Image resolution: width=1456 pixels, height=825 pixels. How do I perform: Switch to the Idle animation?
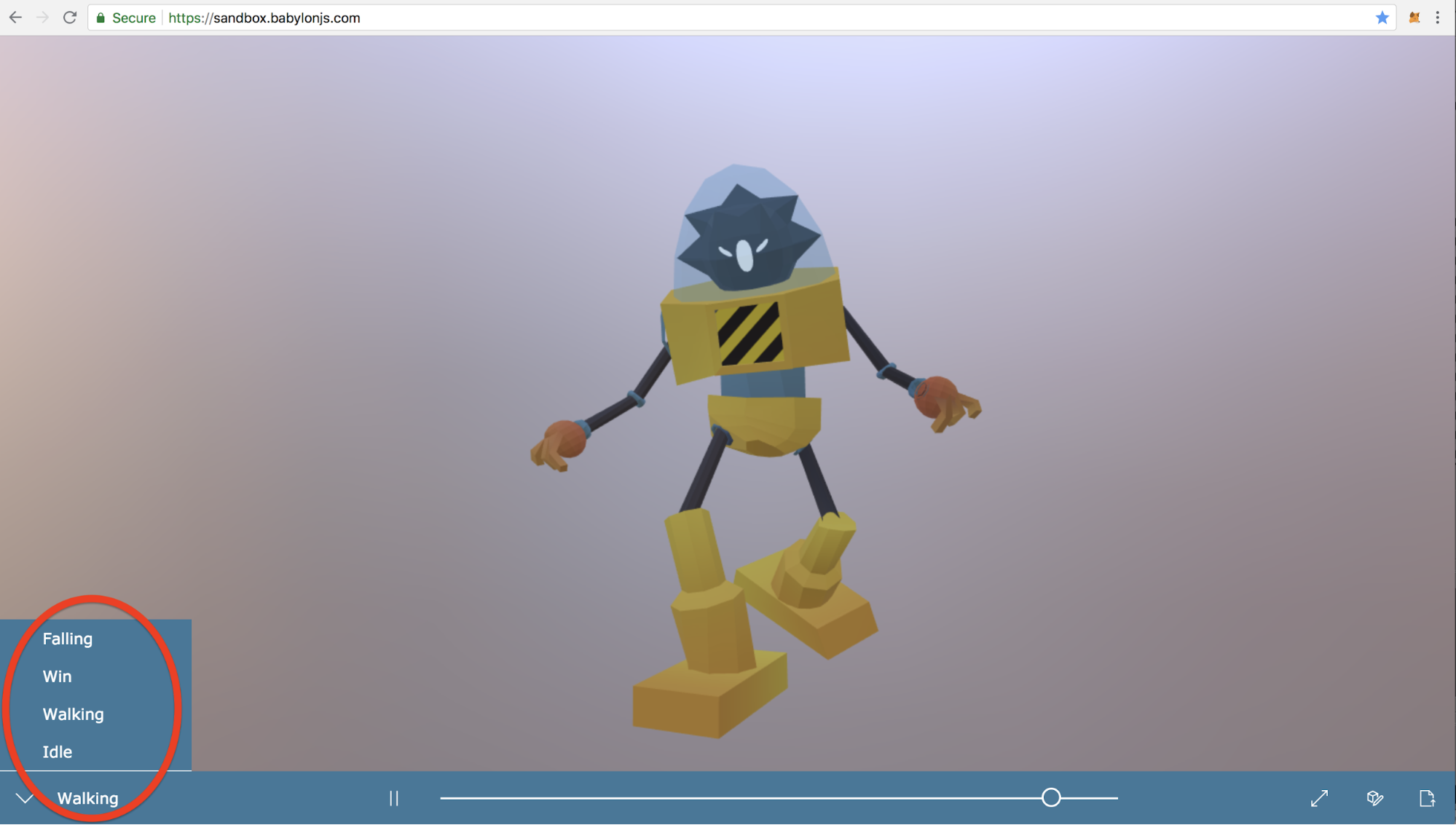(57, 752)
